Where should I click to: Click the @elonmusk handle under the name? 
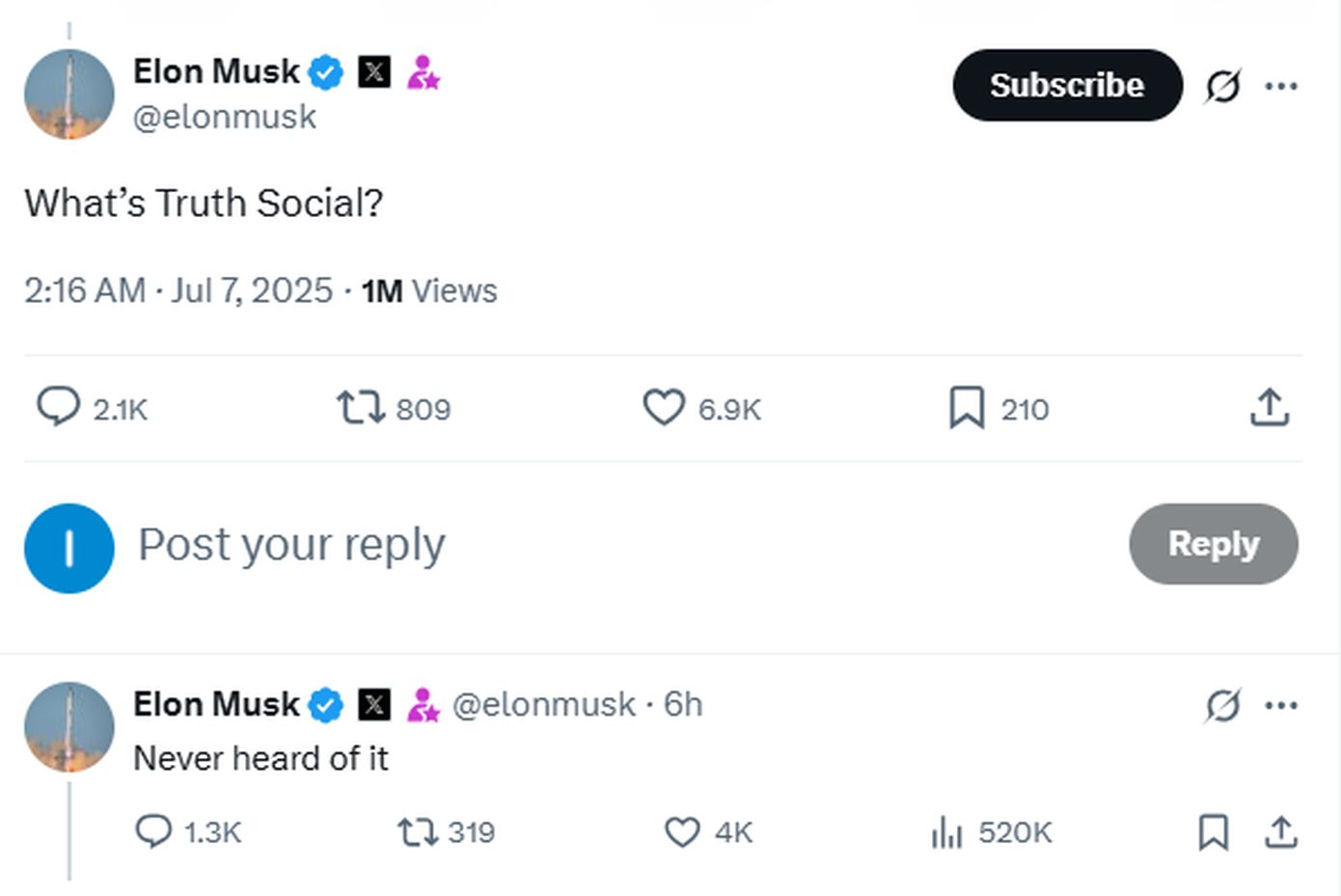(x=225, y=117)
